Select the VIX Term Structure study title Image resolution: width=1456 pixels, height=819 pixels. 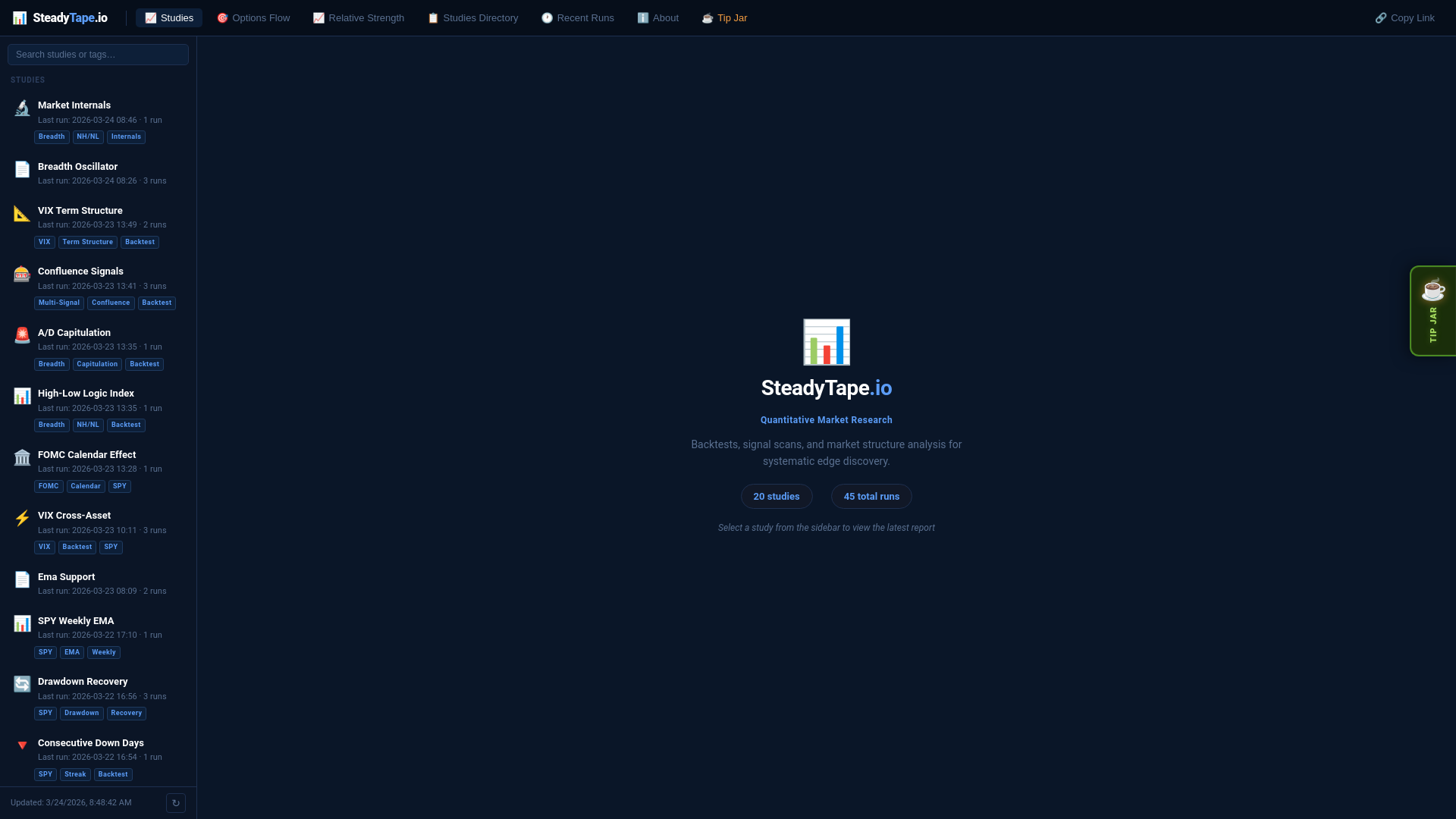[80, 211]
